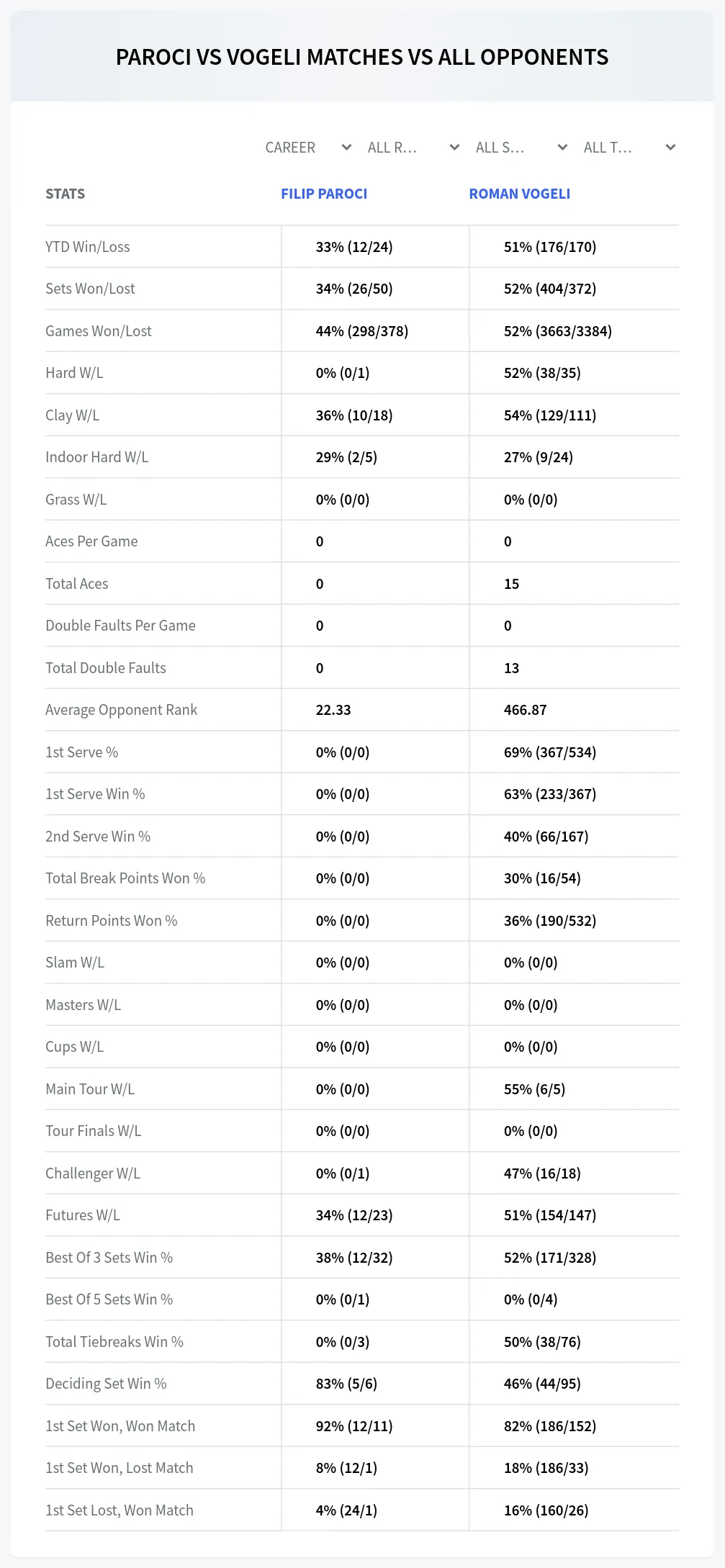Click the chevron arrow beside ALL T...
Screen dimensions: 725x1568
[670, 148]
